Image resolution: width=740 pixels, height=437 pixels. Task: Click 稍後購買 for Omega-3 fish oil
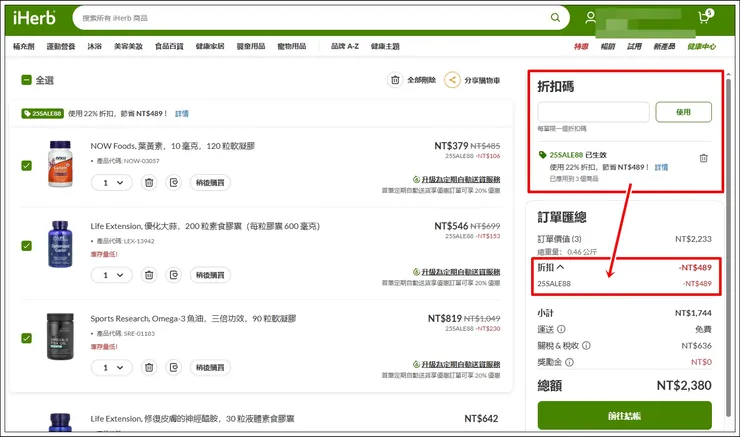pos(210,367)
